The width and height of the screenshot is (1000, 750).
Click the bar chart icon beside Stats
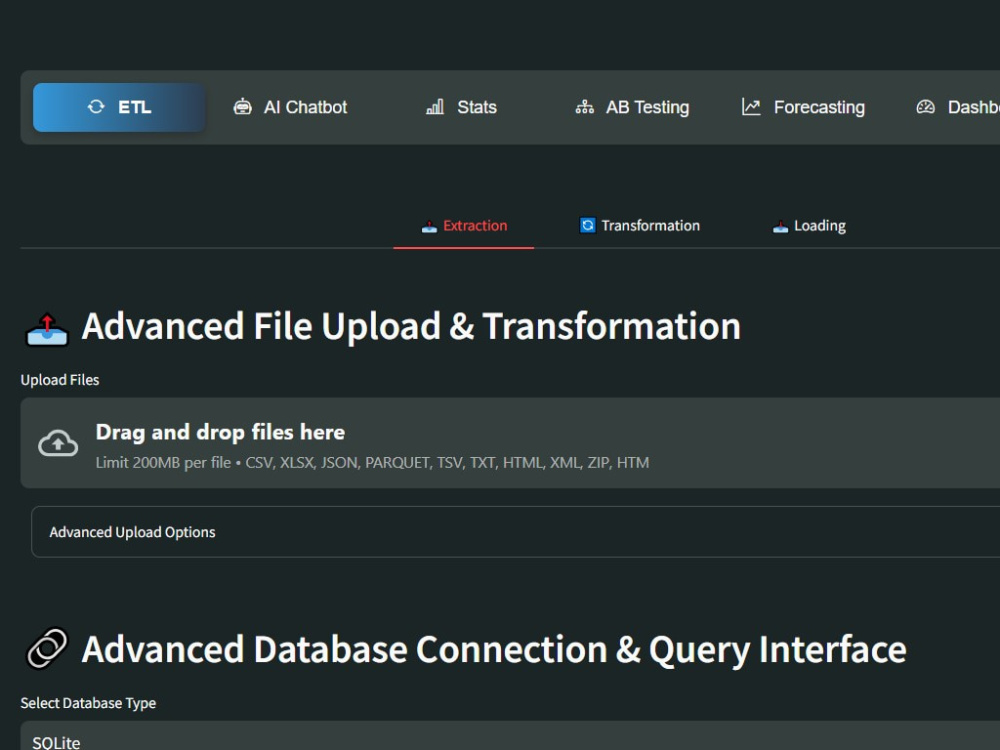[435, 107]
